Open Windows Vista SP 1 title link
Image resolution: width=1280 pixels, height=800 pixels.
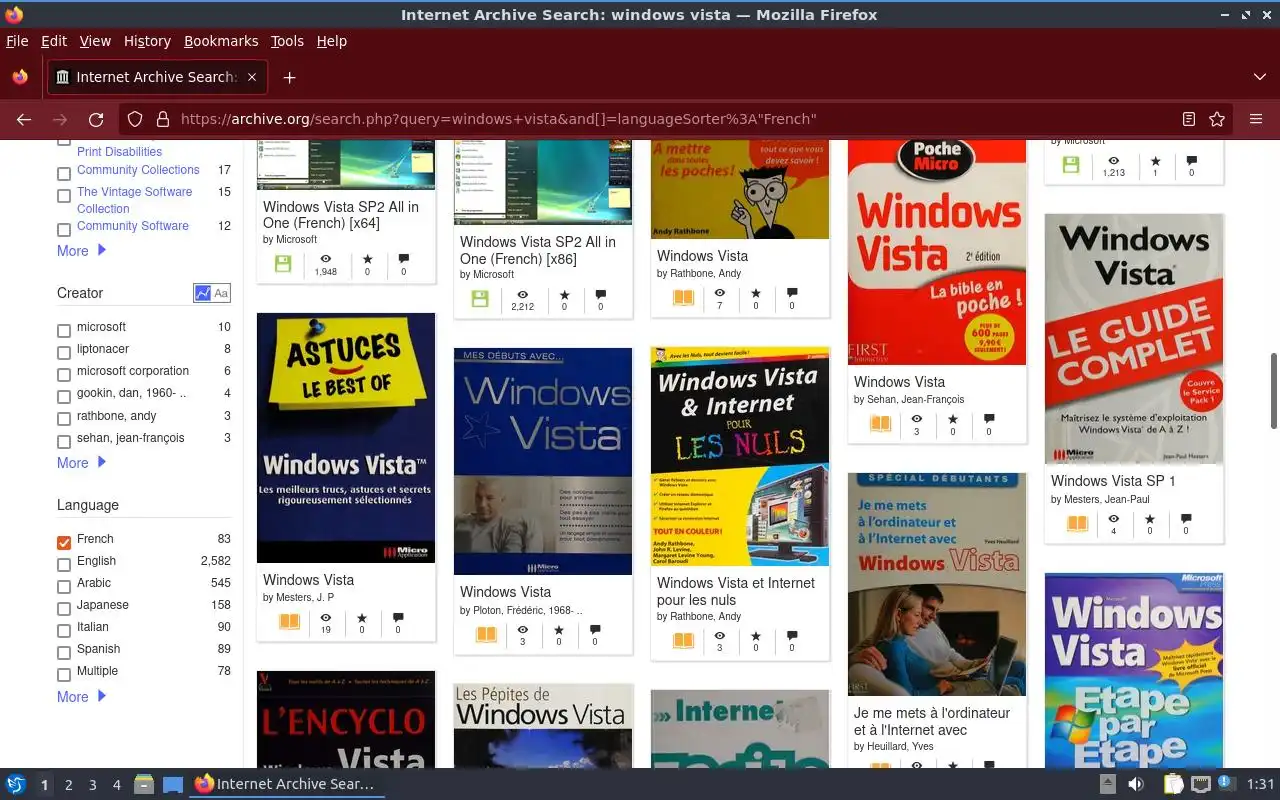click(1113, 481)
